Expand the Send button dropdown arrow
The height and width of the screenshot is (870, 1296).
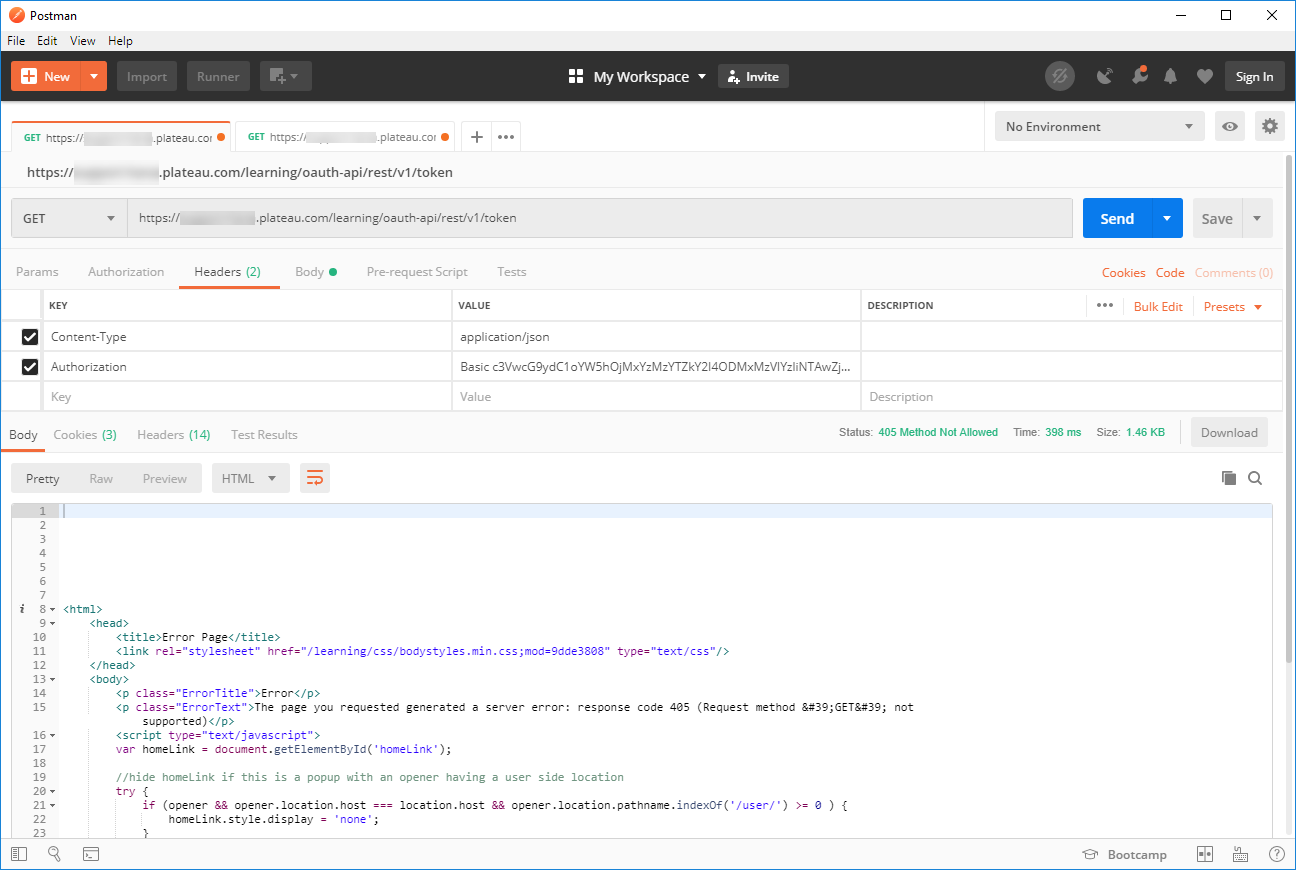[x=1167, y=218]
